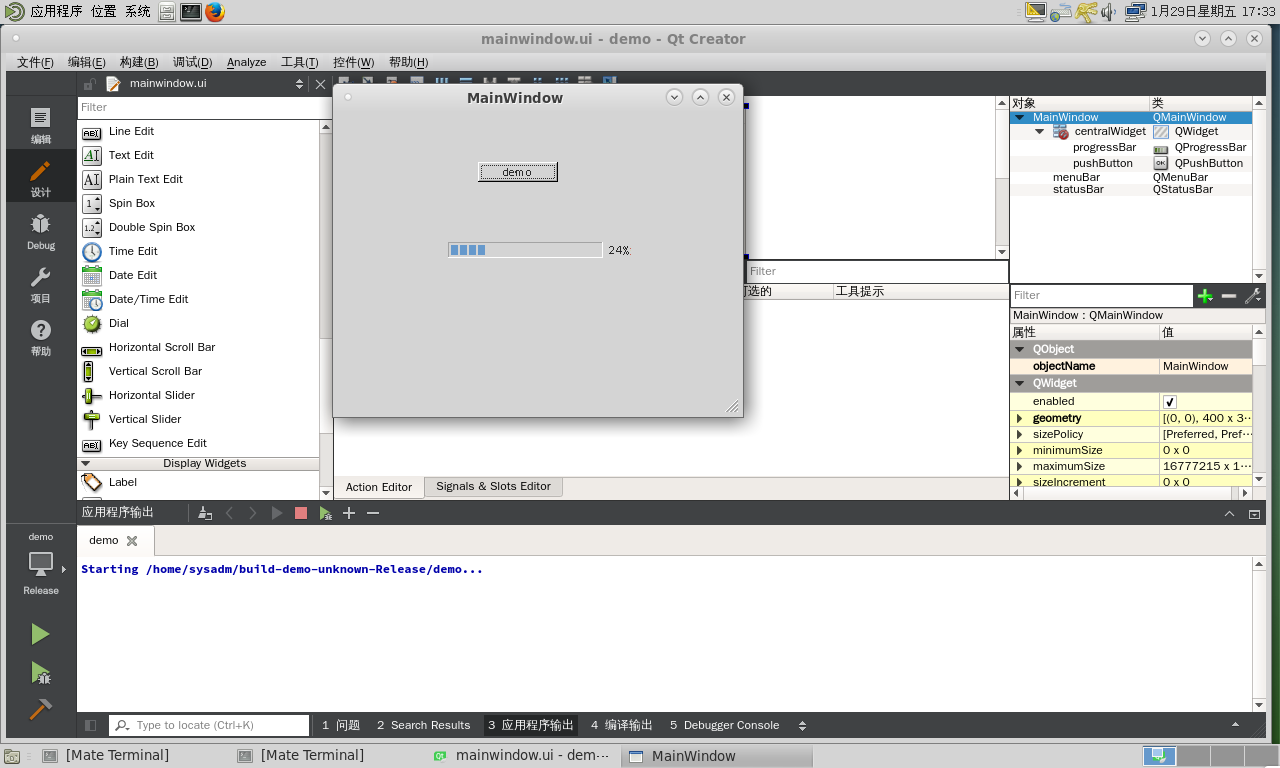Toggle the read-only lock icon
This screenshot has width=1280, height=768.
pyautogui.click(x=89, y=84)
